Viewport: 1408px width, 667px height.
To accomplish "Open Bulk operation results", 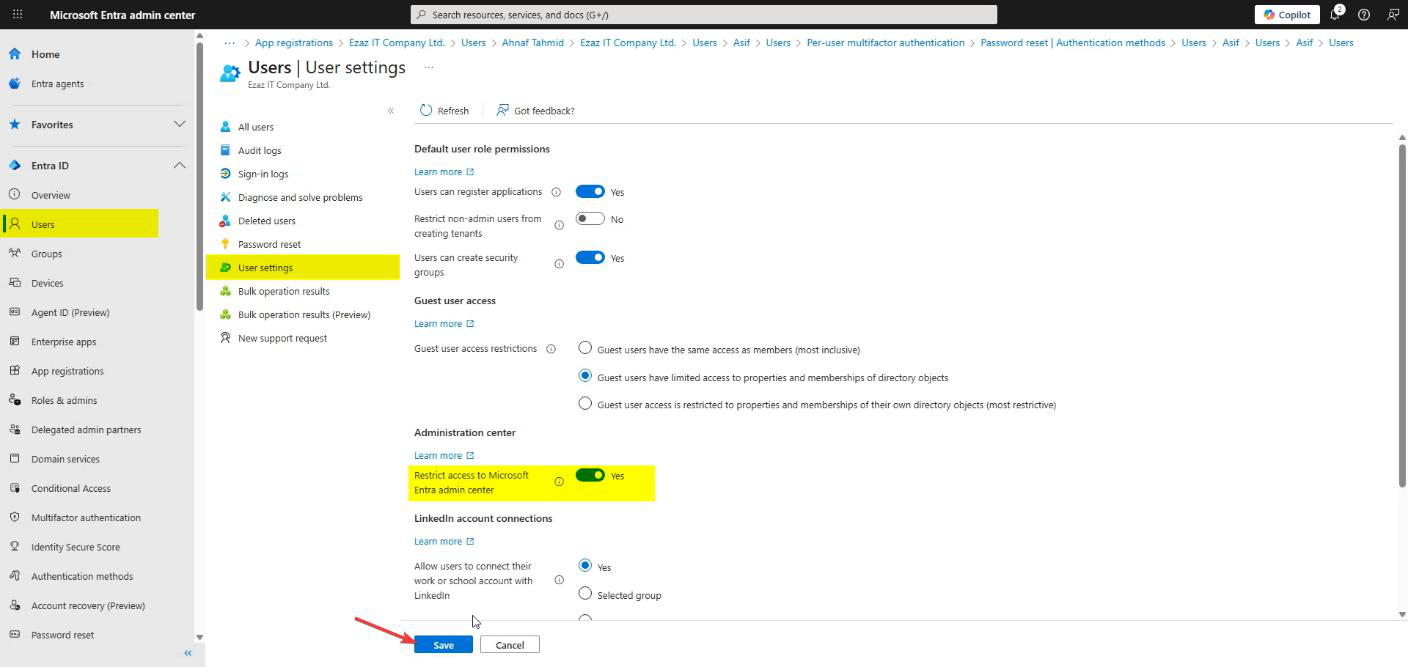I will (x=283, y=291).
